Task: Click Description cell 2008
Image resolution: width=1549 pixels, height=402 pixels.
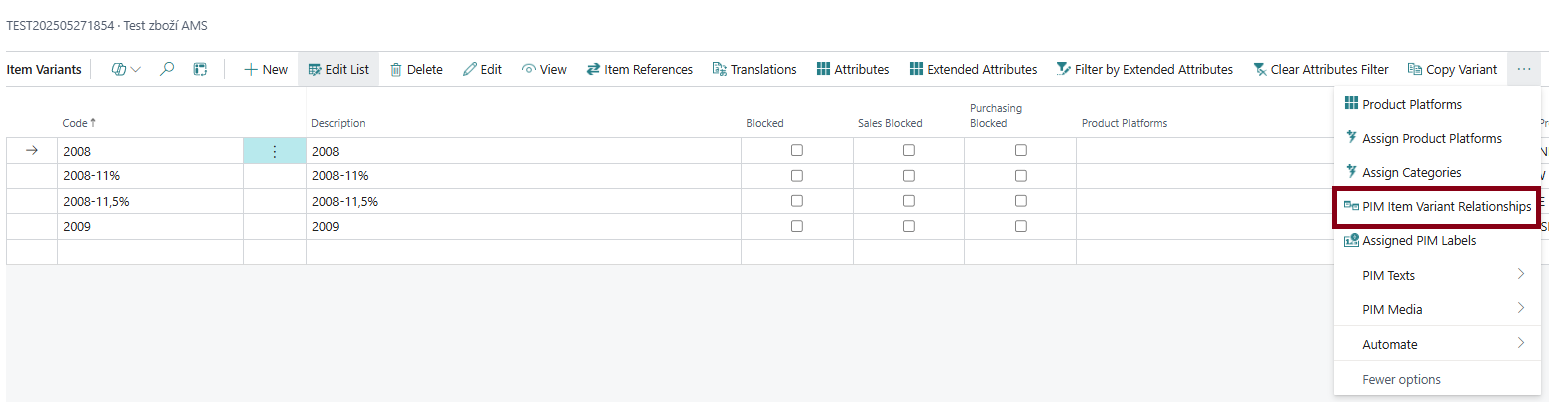Action: 524,151
